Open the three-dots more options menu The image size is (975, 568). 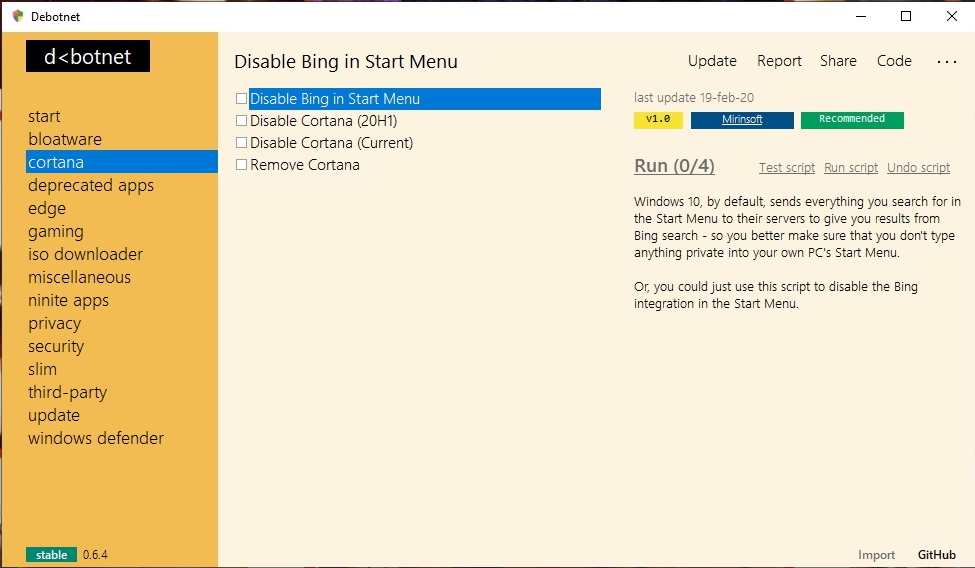click(x=946, y=62)
